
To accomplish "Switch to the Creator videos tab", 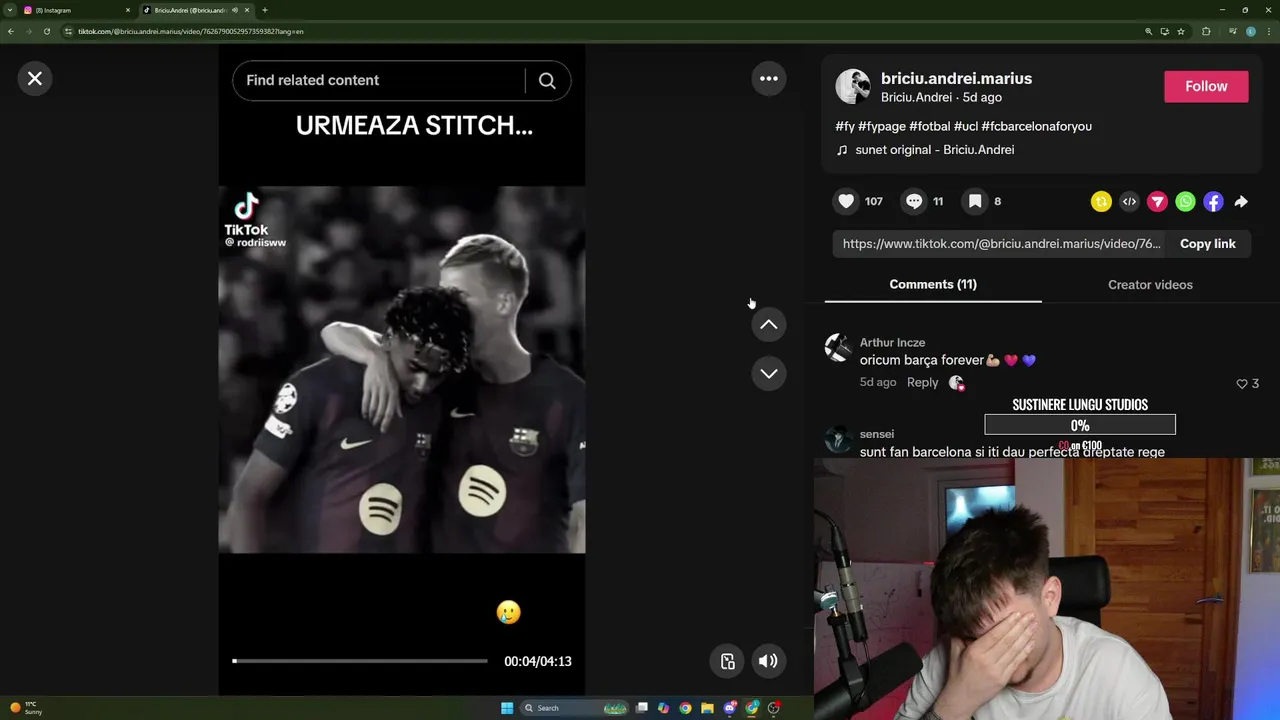I will (1150, 284).
